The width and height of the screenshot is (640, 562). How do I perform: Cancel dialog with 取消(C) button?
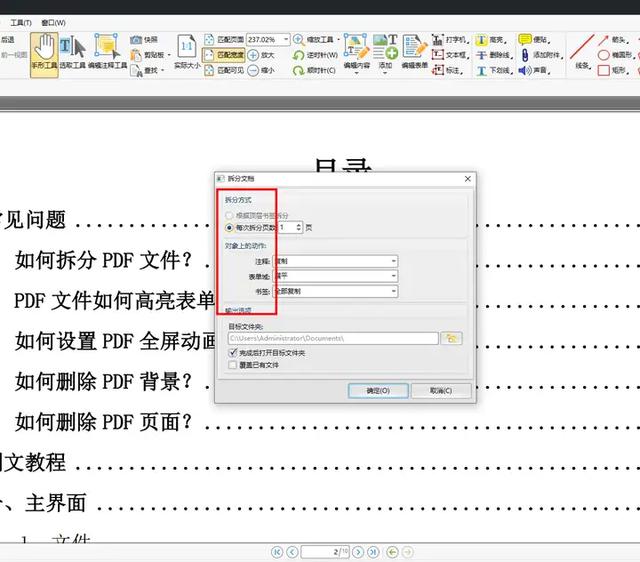441,391
